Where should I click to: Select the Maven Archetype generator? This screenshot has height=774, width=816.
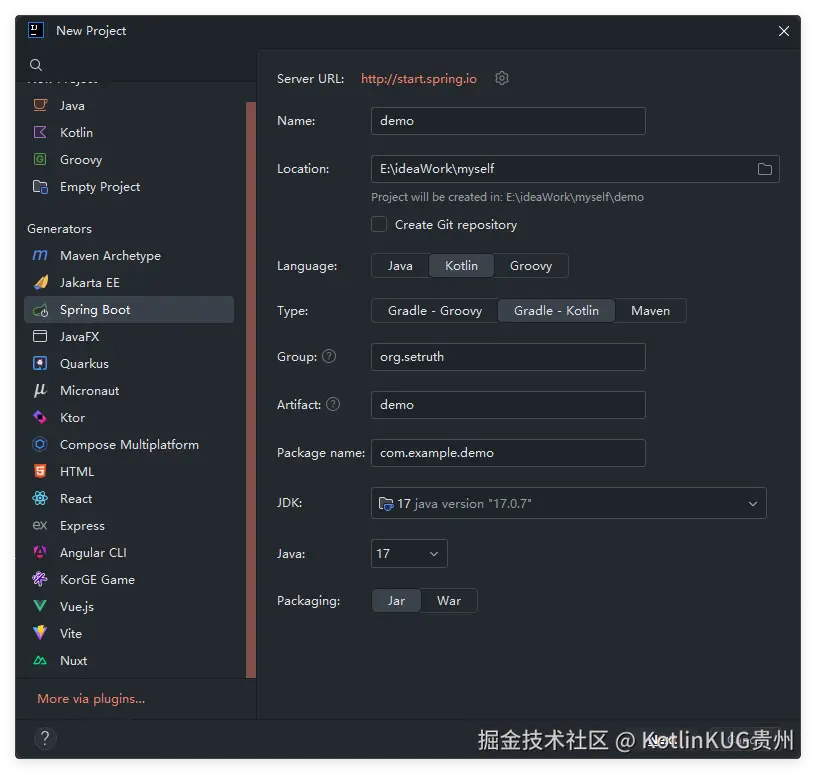click(129, 255)
